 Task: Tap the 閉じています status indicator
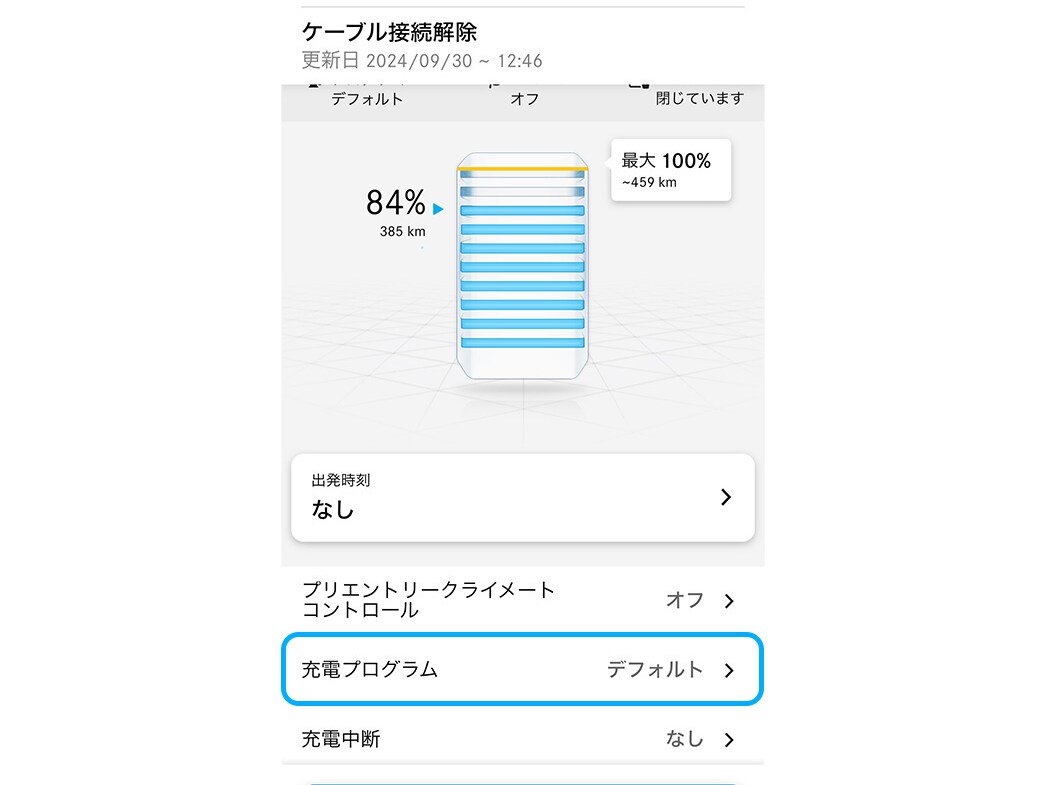pos(699,98)
